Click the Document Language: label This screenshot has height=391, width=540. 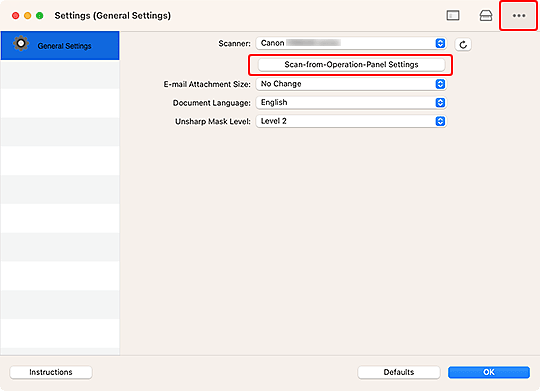212,103
